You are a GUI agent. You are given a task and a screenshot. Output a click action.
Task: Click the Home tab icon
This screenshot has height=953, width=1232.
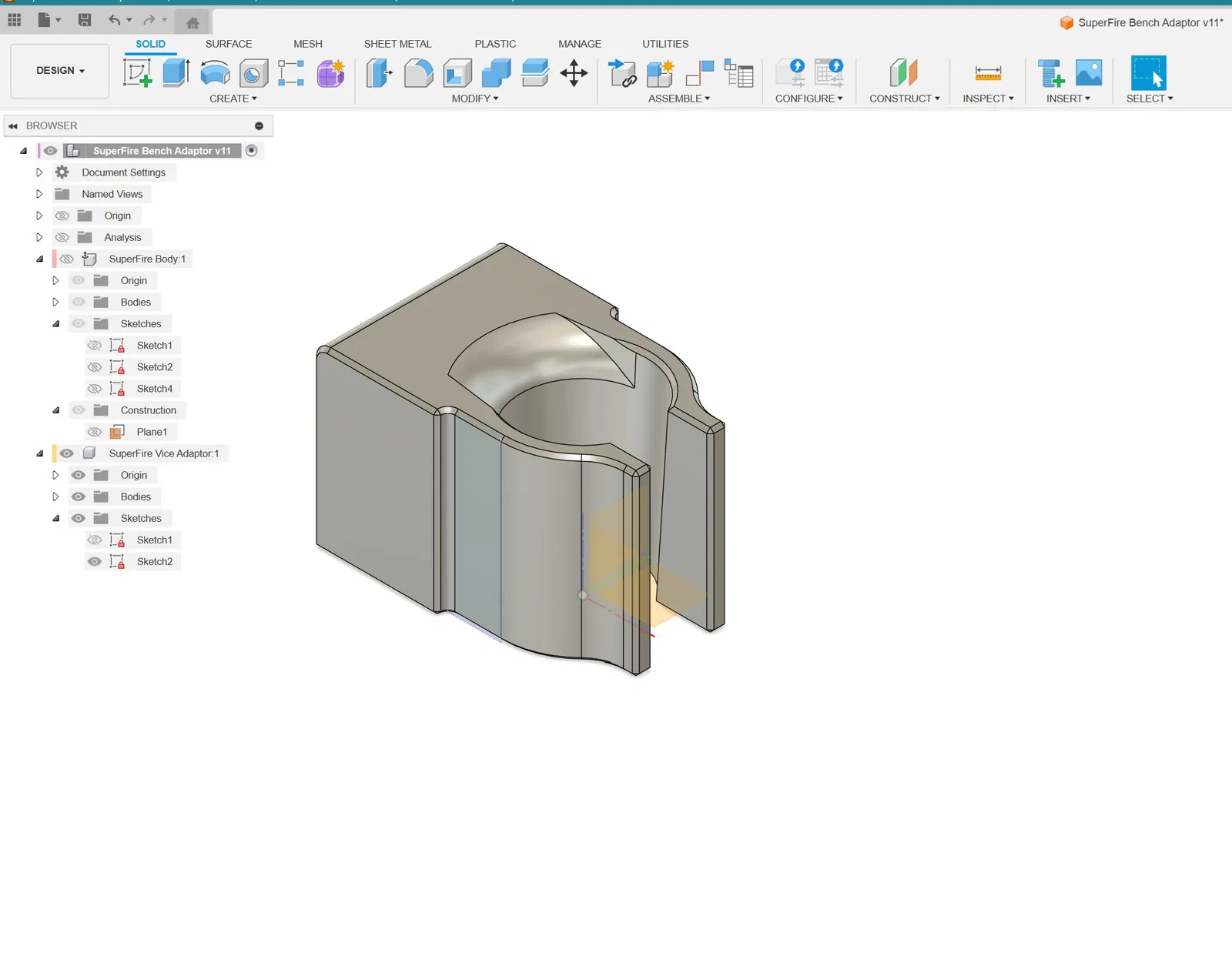click(193, 22)
